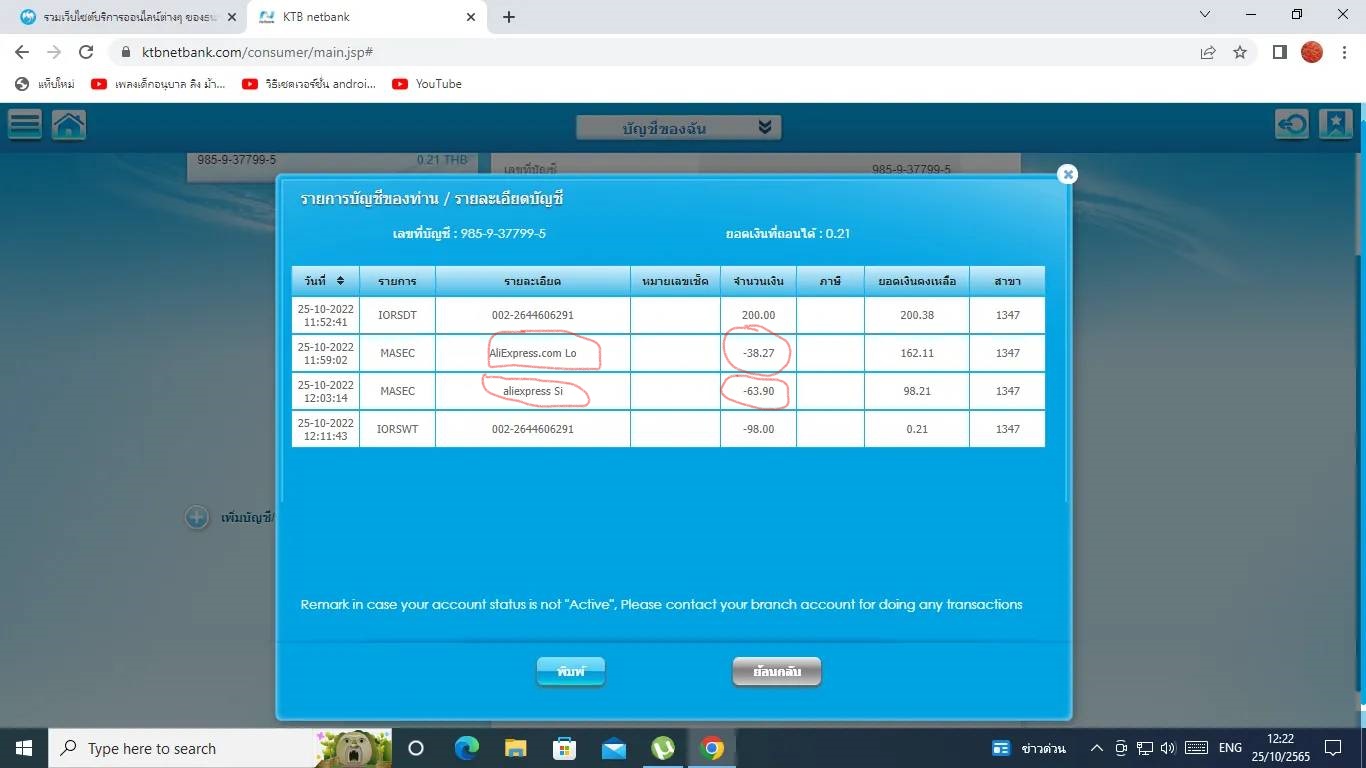Open the วิธีเซตเราเตอร์ YouTube bookmark

pyautogui.click(x=310, y=84)
